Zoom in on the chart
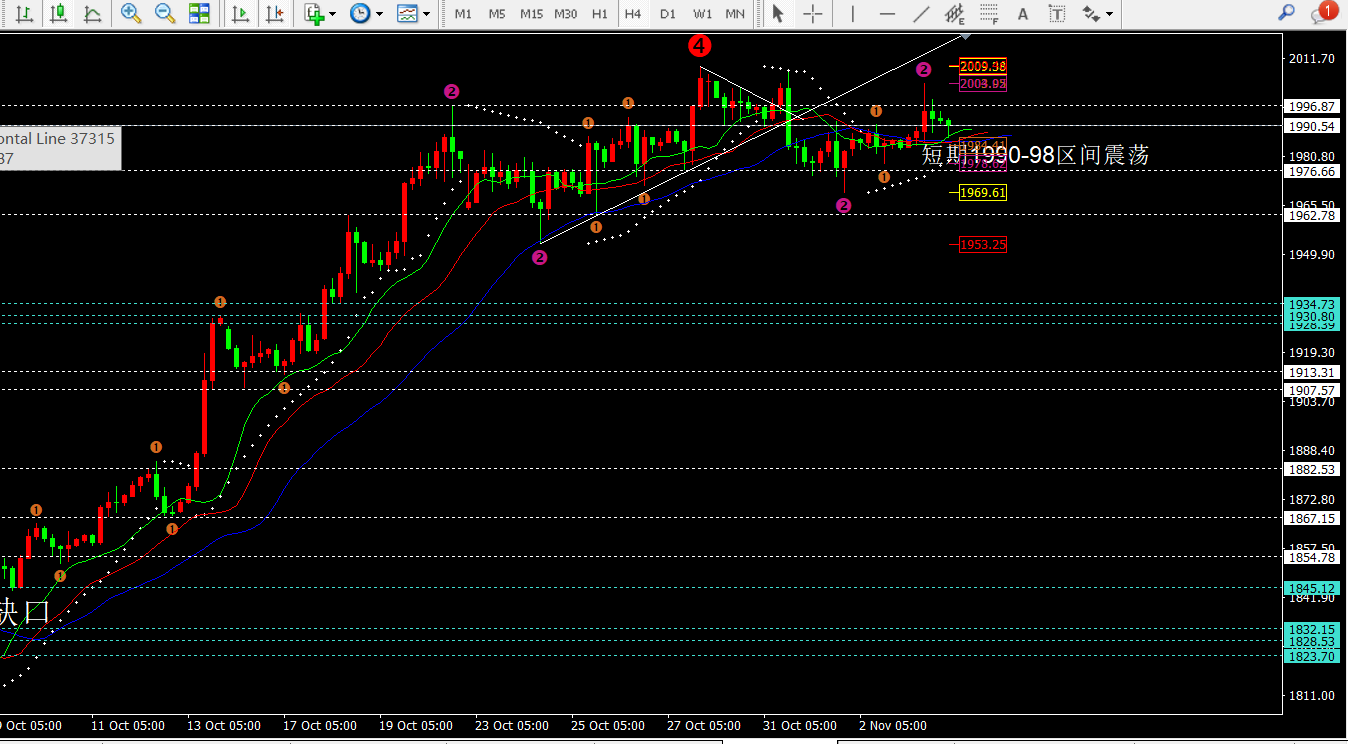The height and width of the screenshot is (744, 1348). click(131, 14)
